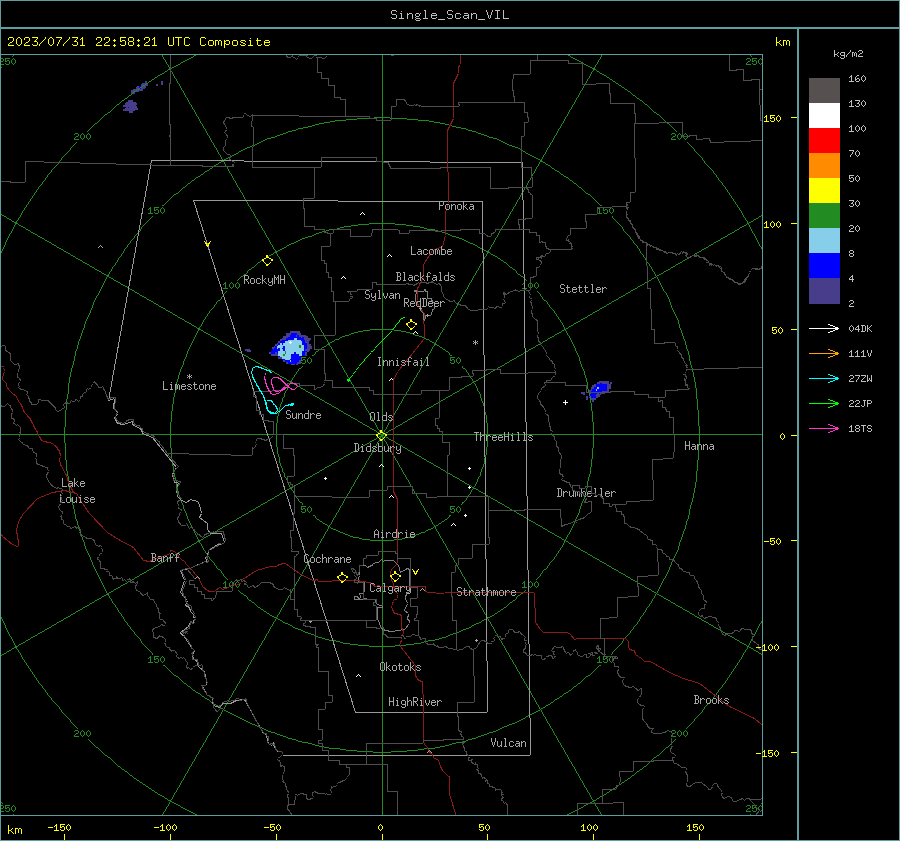Pick the gray 130–160 legend color
The image size is (900, 841).
click(824, 91)
